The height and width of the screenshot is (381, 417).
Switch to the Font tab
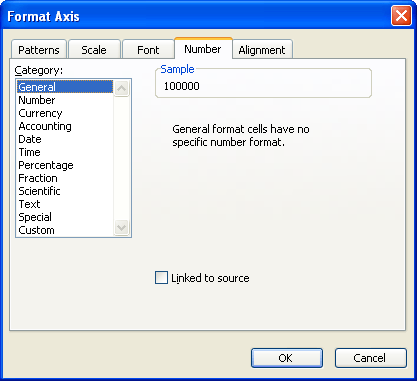pos(148,50)
